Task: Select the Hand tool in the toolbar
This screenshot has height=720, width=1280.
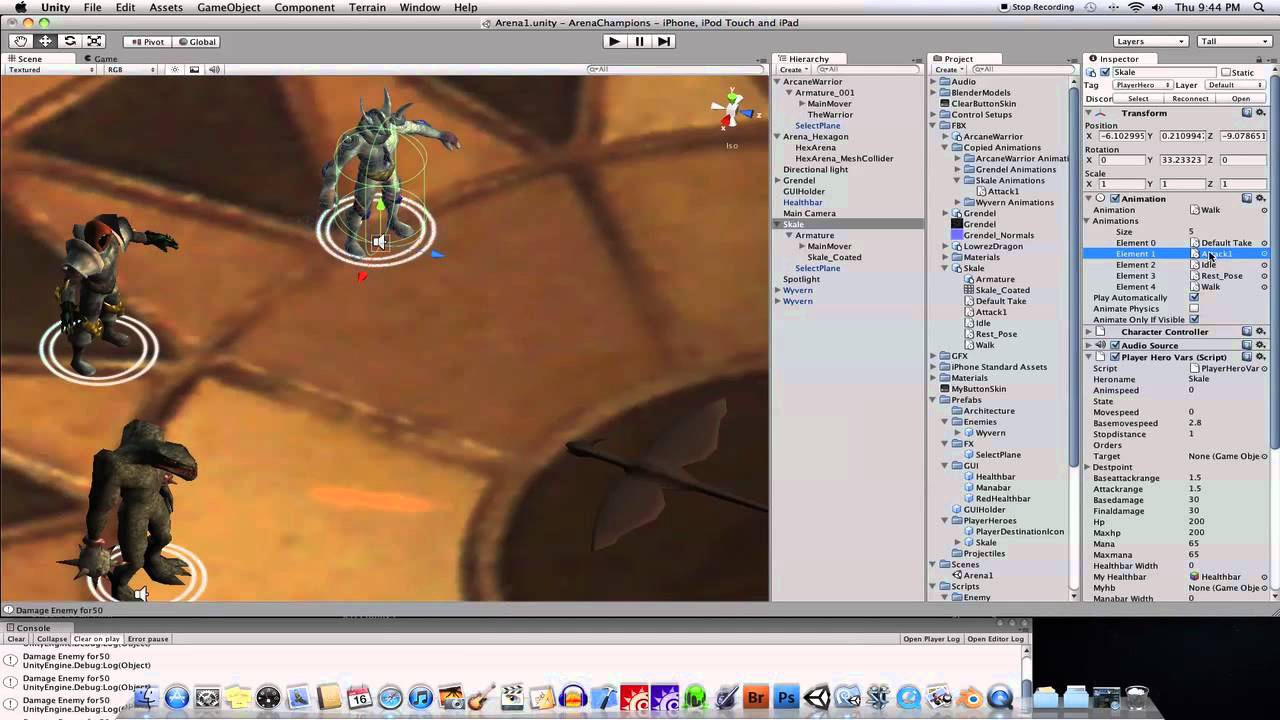Action: coord(19,41)
